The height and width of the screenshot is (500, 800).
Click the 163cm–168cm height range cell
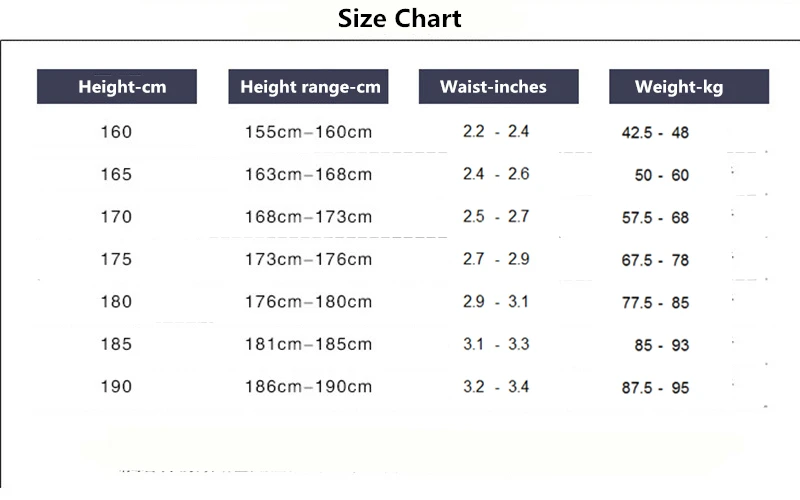(308, 174)
